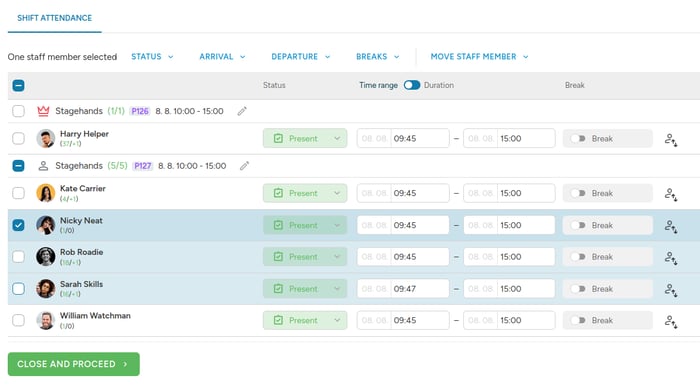Image resolution: width=700 pixels, height=385 pixels.
Task: Open William Watchman's avatar
Action: pyautogui.click(x=46, y=320)
